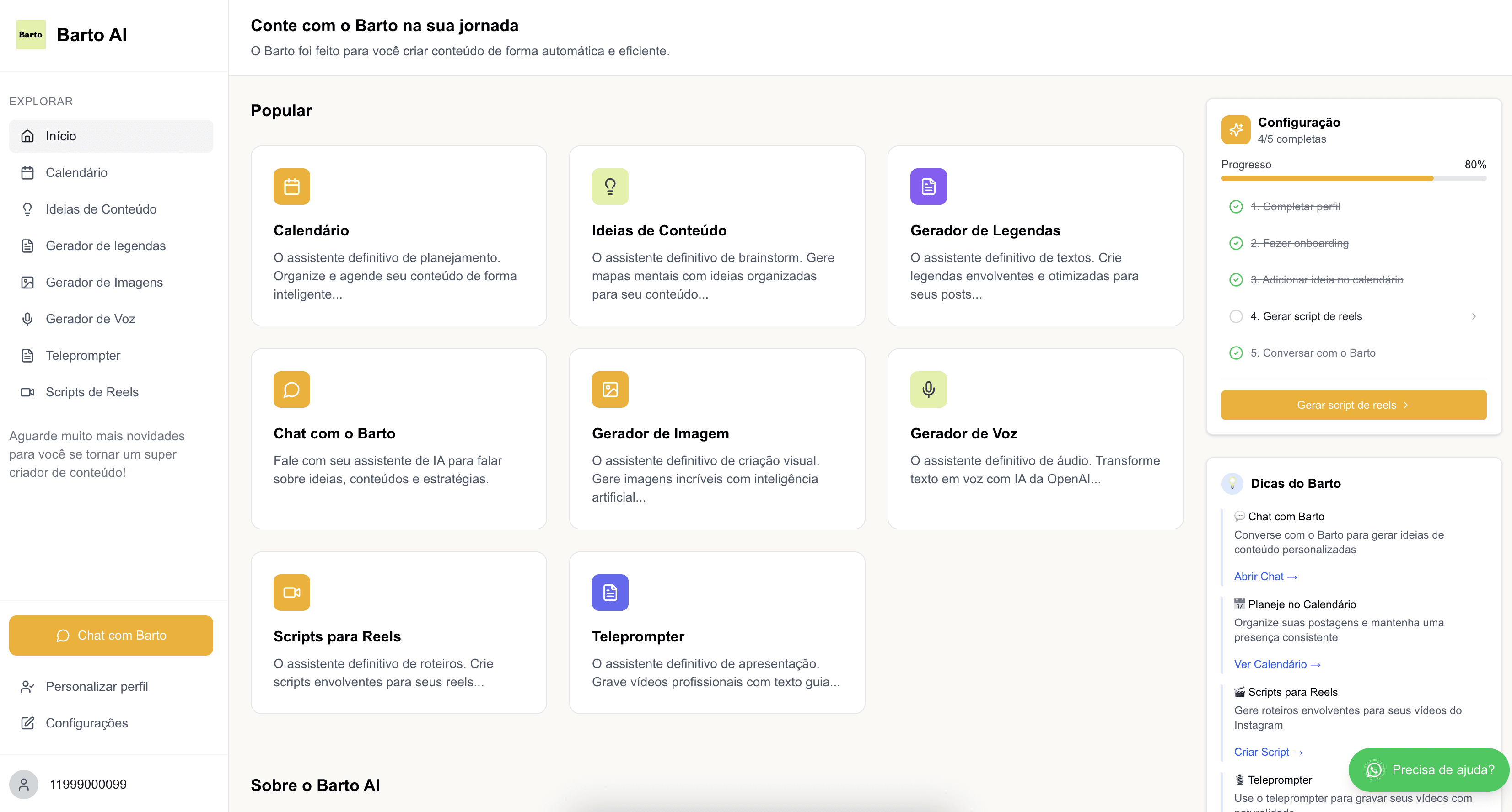Select Gerador de Voz in sidebar

pyautogui.click(x=111, y=319)
